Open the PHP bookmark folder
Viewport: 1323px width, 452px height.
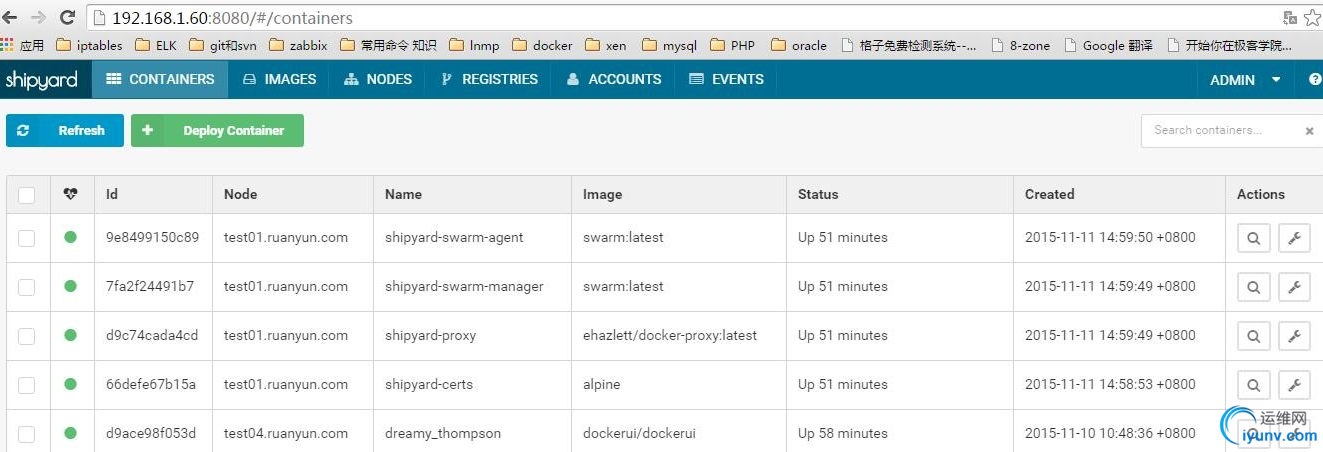732,45
